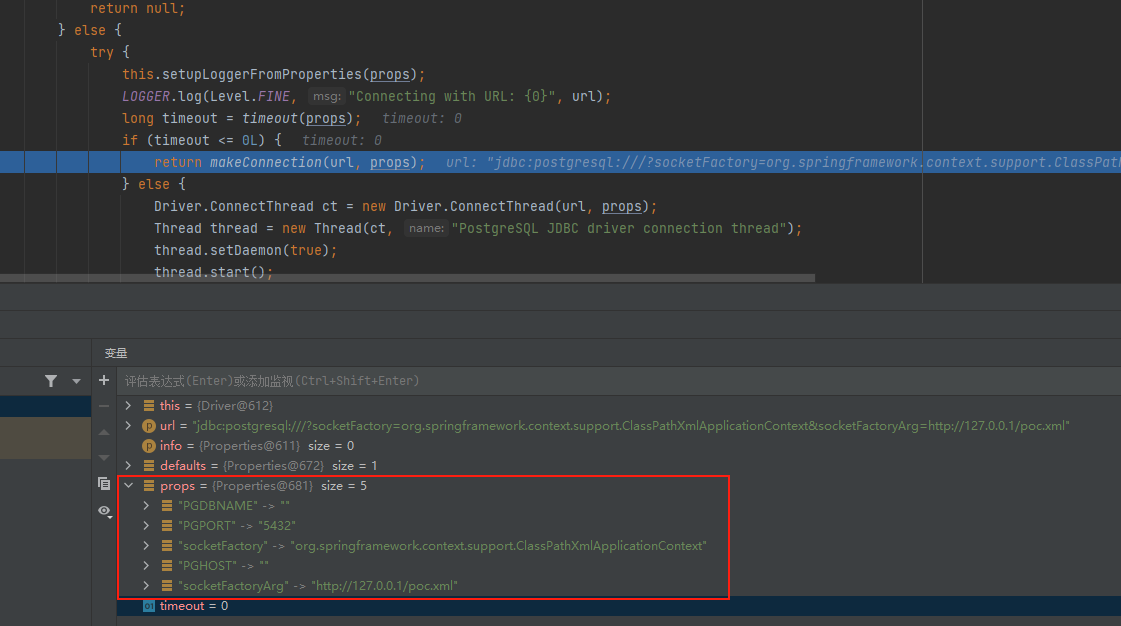
Task: Click the name: parameter hint
Action: (427, 228)
